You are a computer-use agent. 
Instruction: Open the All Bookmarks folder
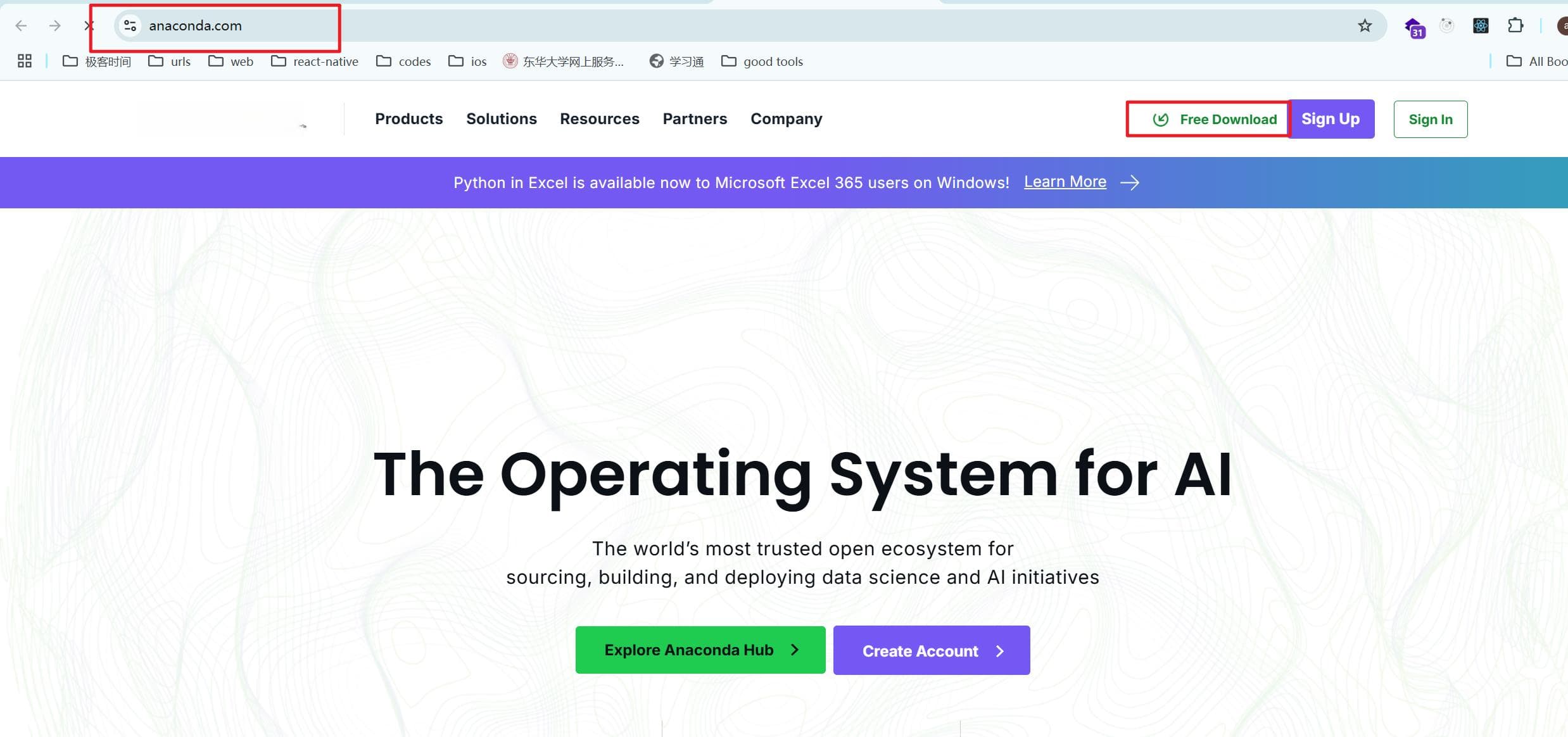pos(1536,61)
